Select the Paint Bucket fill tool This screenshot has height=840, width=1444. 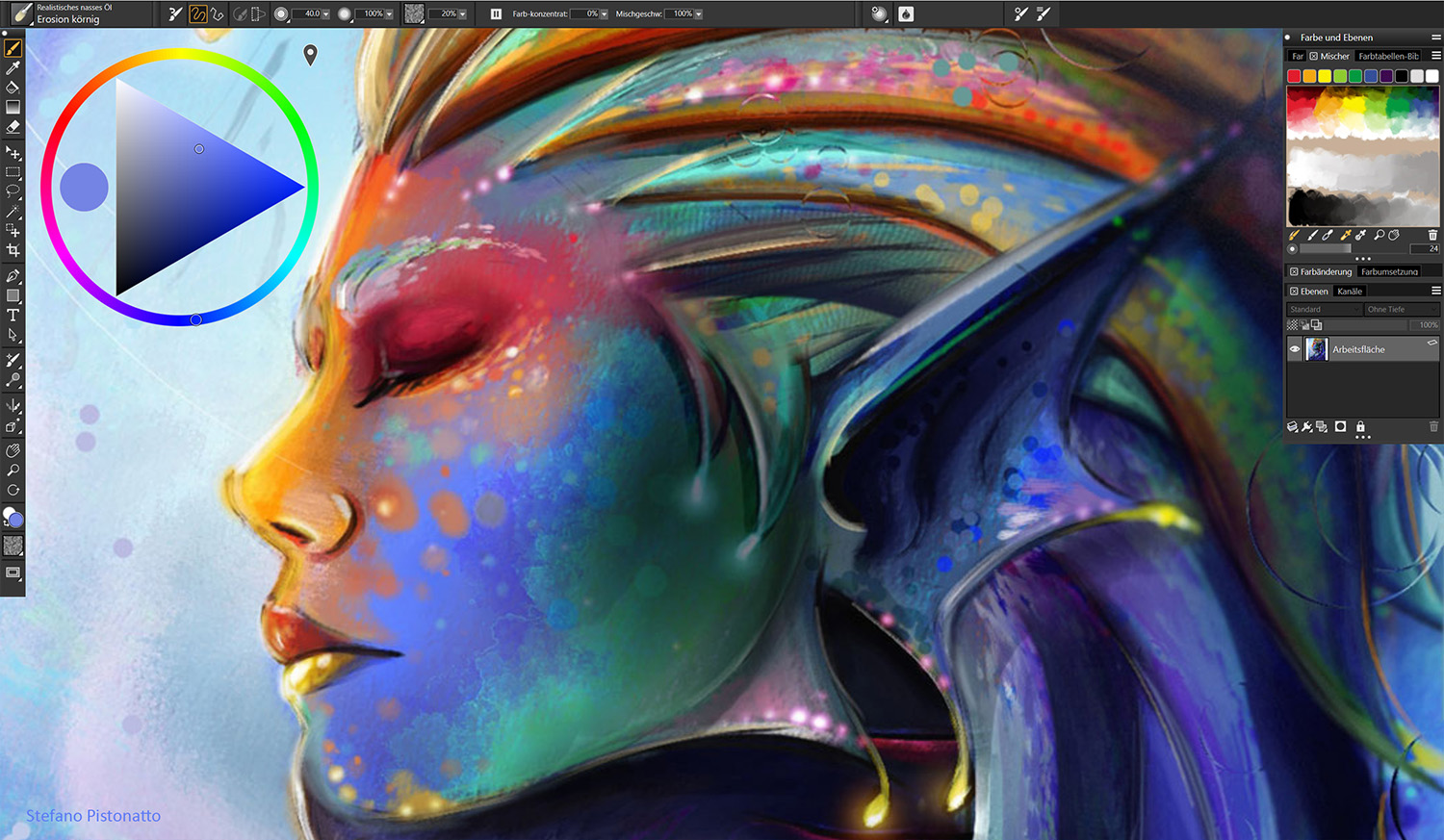tap(13, 88)
